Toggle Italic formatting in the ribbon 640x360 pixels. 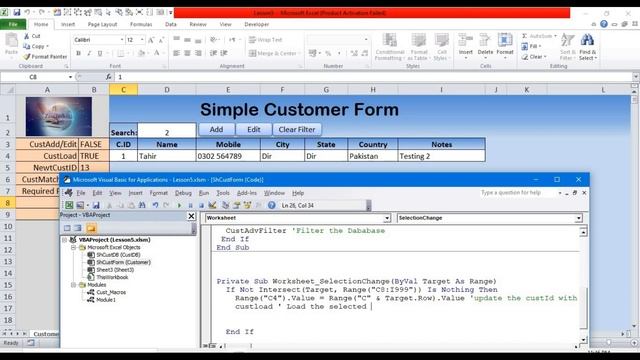(89, 53)
